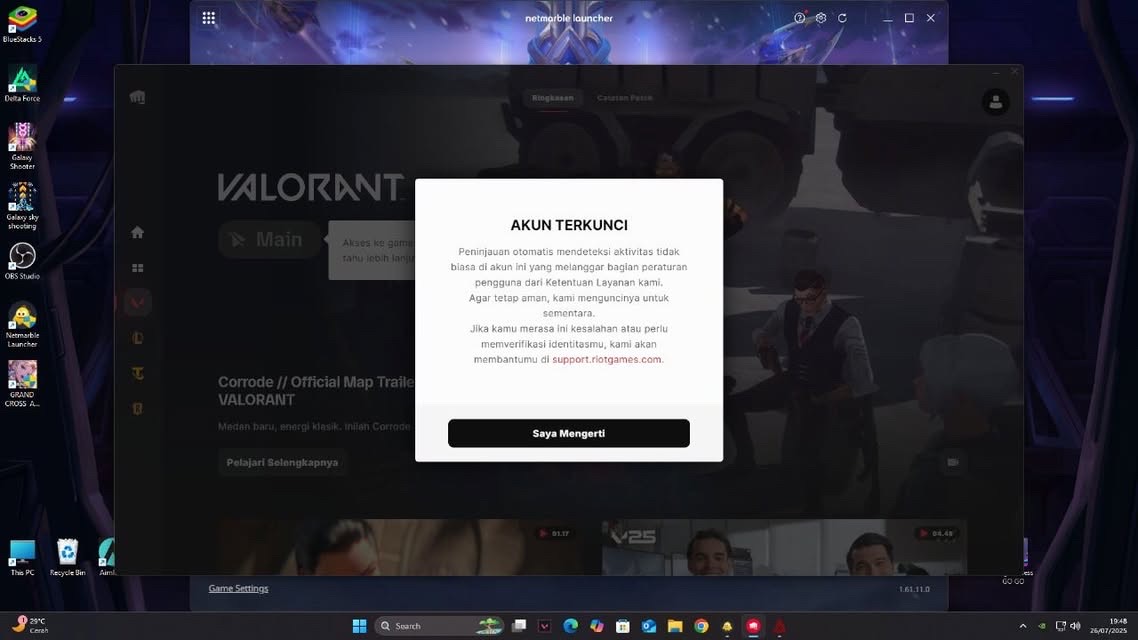1138x640 pixels.
Task: Open the Windows Start menu
Action: point(359,626)
